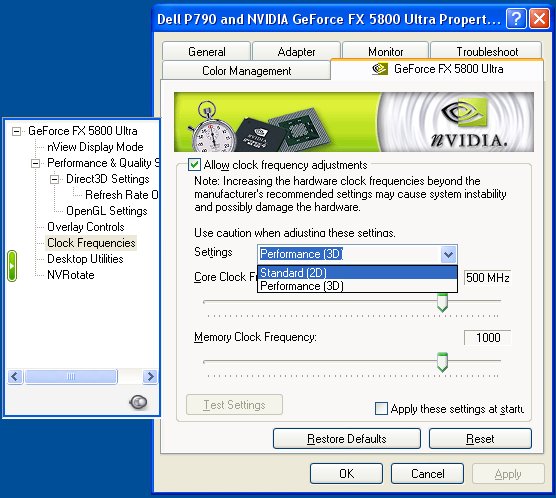The width and height of the screenshot is (556, 498).
Task: Click the Restore Defaults button
Action: click(x=347, y=439)
